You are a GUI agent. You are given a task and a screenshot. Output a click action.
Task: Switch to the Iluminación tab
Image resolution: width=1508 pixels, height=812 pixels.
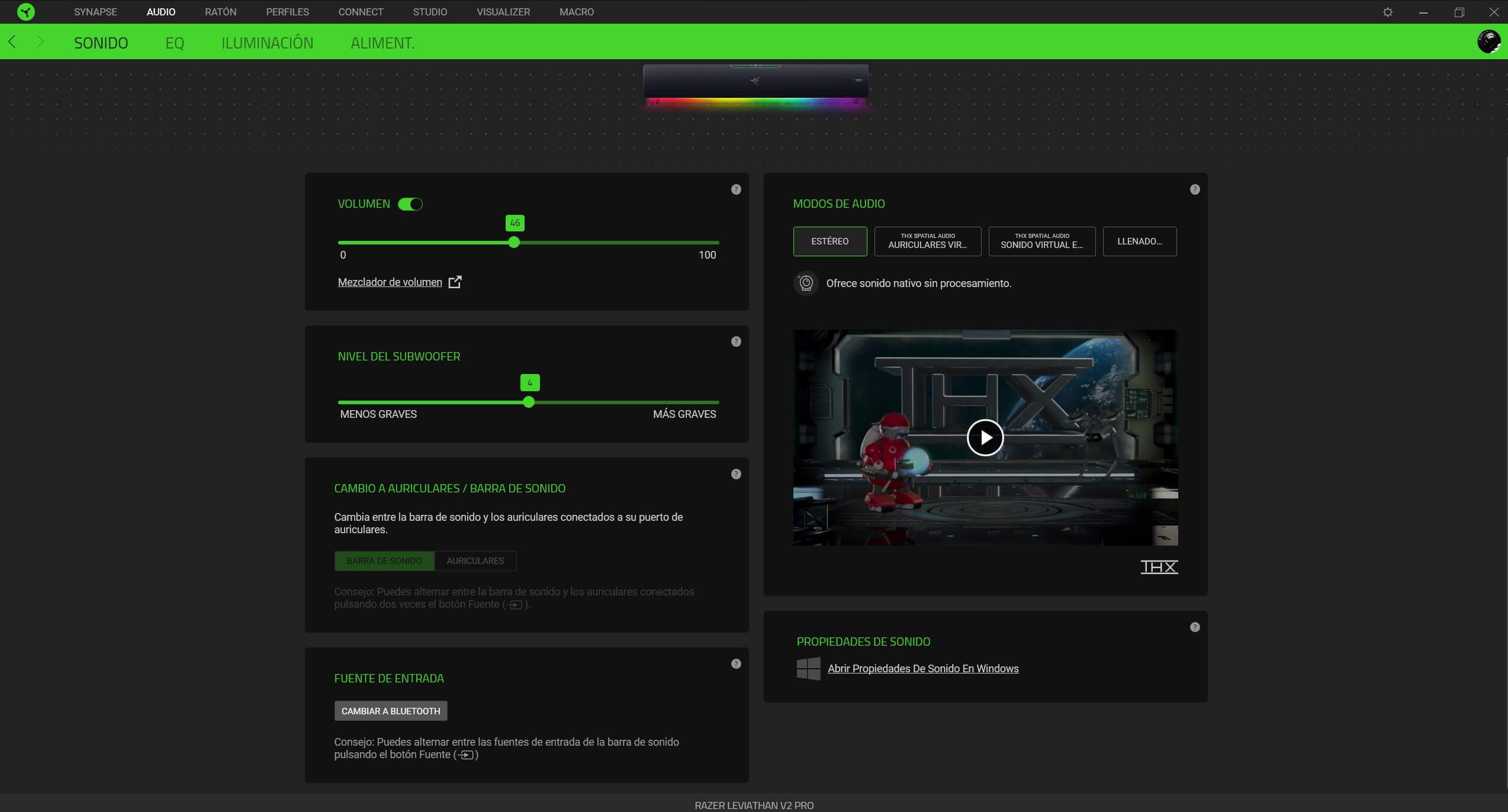point(268,43)
